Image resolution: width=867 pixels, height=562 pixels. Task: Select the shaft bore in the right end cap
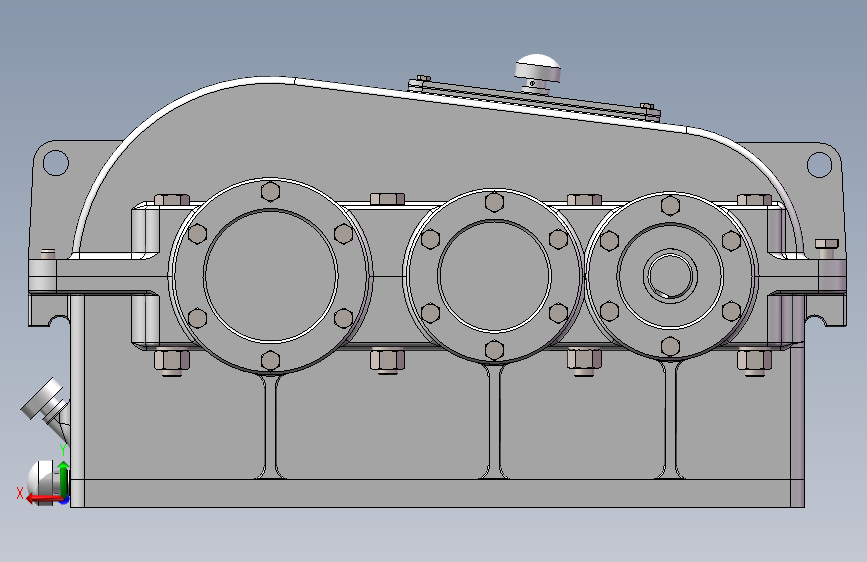[670, 275]
